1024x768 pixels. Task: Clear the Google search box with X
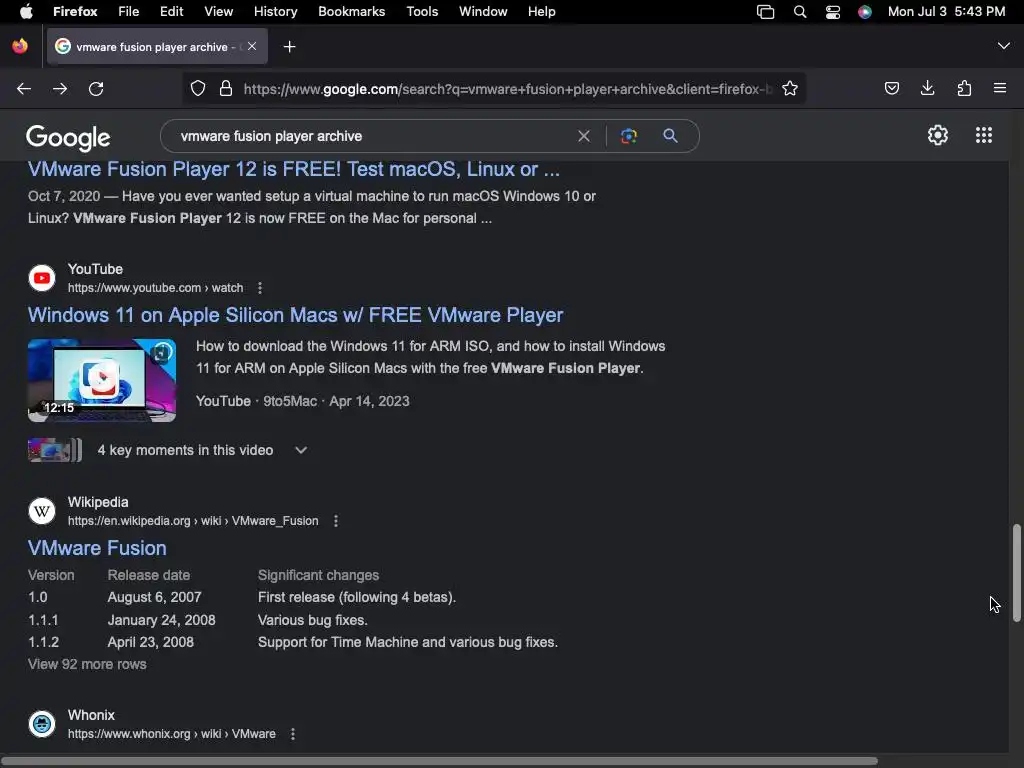(x=584, y=136)
